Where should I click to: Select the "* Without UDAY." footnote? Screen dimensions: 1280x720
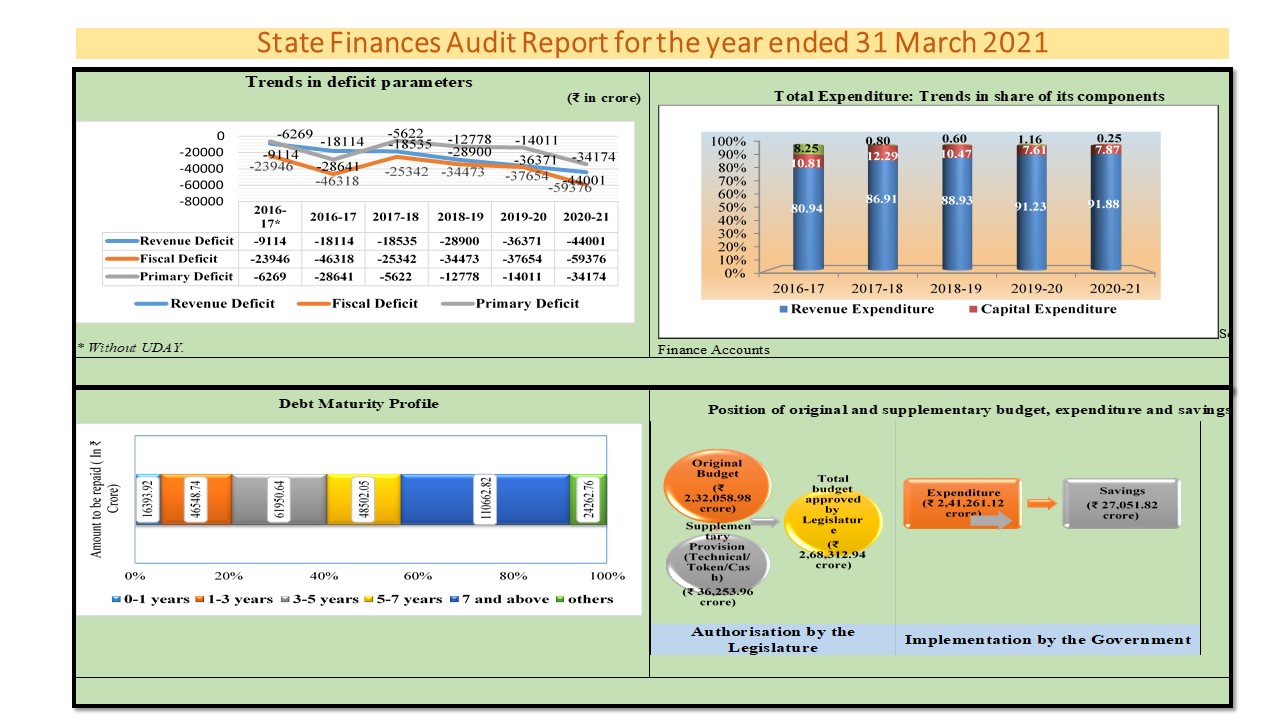(x=131, y=346)
